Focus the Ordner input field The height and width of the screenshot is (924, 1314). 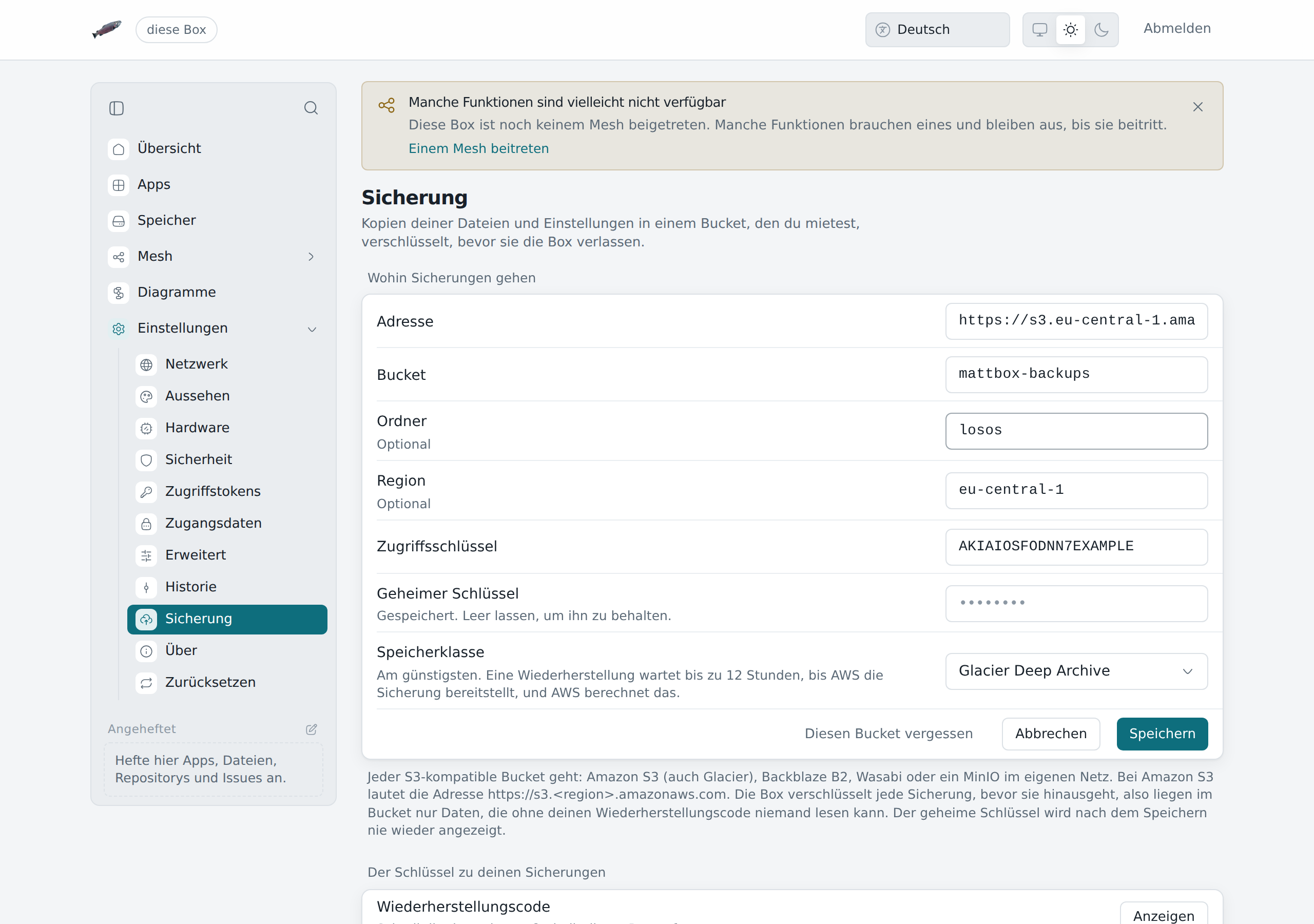tap(1076, 431)
